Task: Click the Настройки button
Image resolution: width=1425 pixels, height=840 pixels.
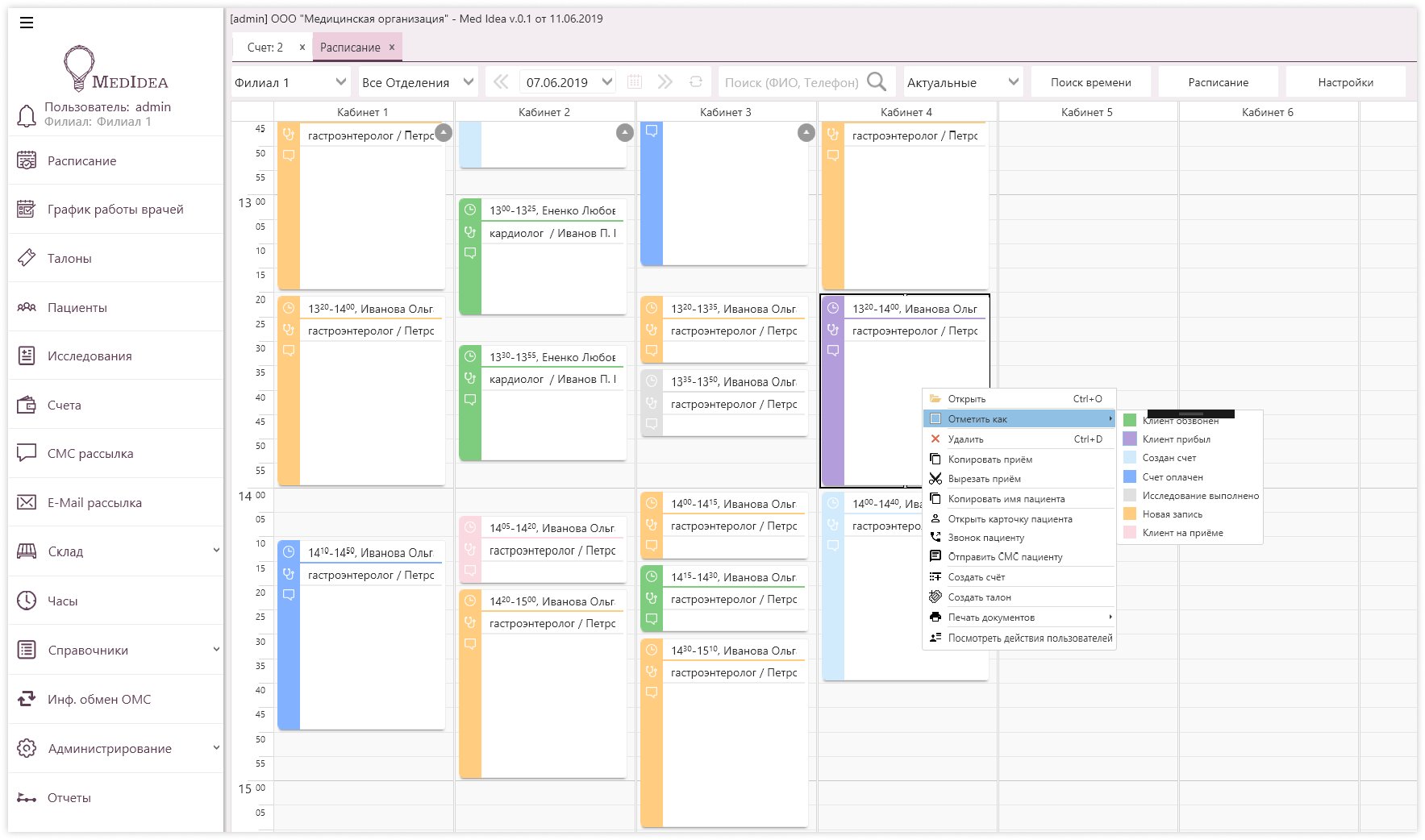Action: (x=1345, y=82)
